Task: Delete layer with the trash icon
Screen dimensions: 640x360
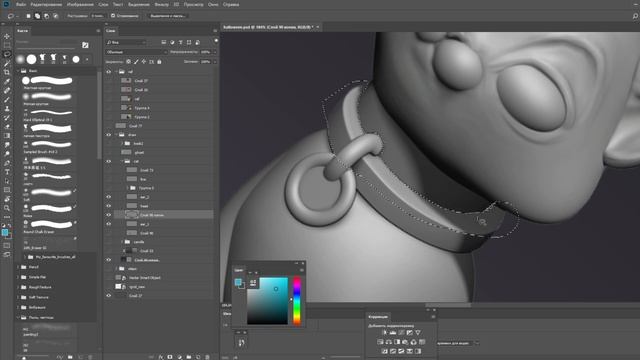Action: [207, 357]
